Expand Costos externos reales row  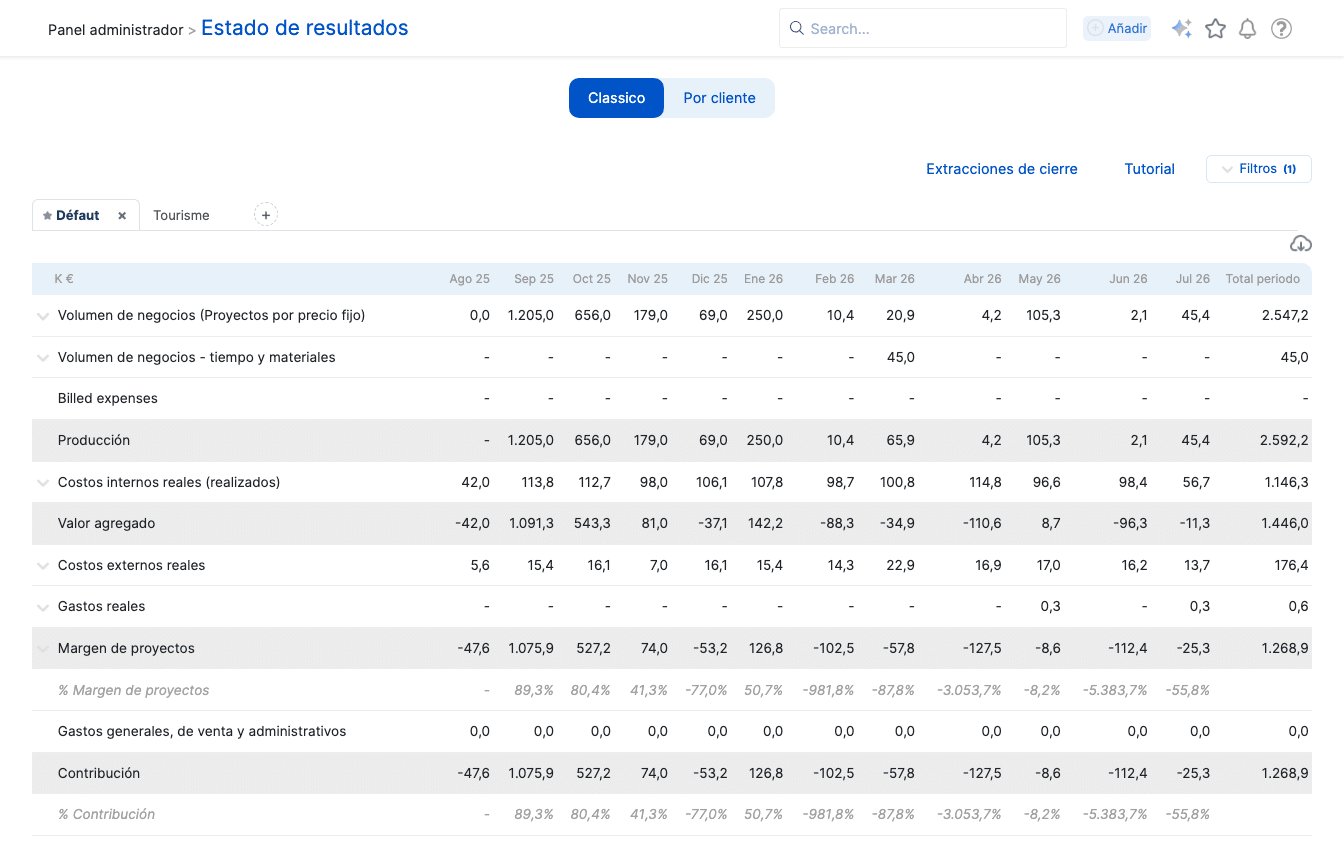click(x=43, y=566)
